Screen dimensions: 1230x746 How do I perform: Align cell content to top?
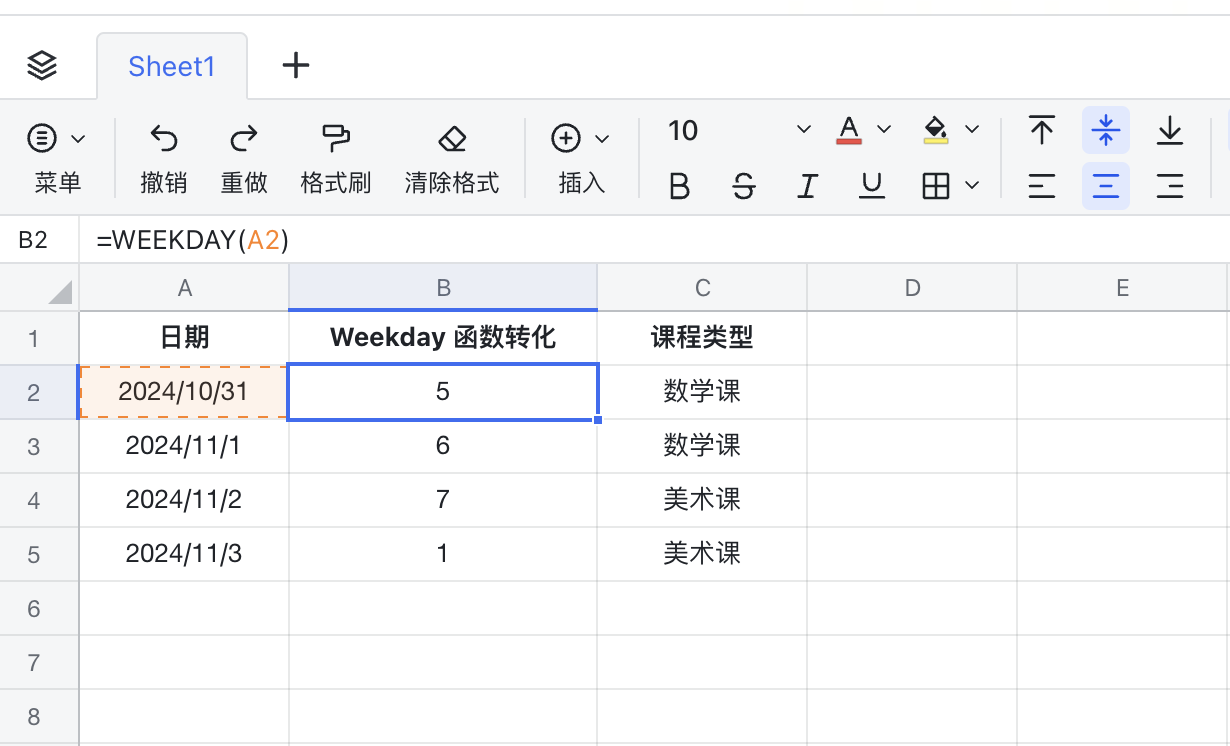[1042, 130]
